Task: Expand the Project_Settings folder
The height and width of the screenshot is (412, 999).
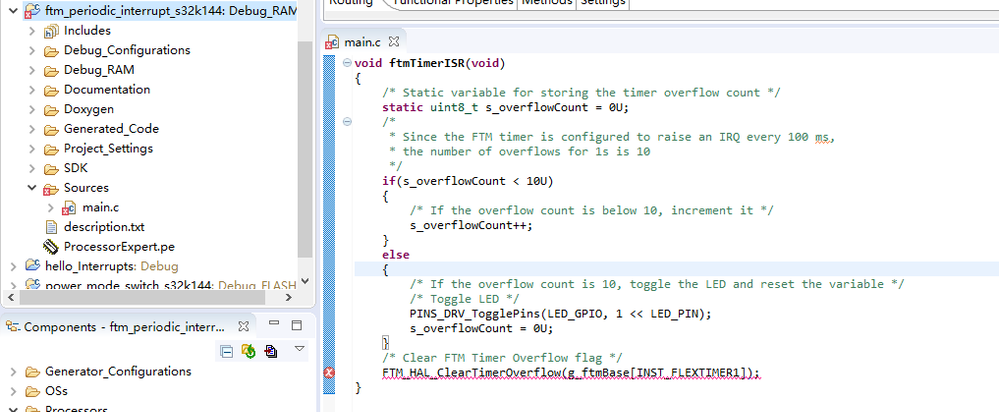Action: [x=32, y=149]
